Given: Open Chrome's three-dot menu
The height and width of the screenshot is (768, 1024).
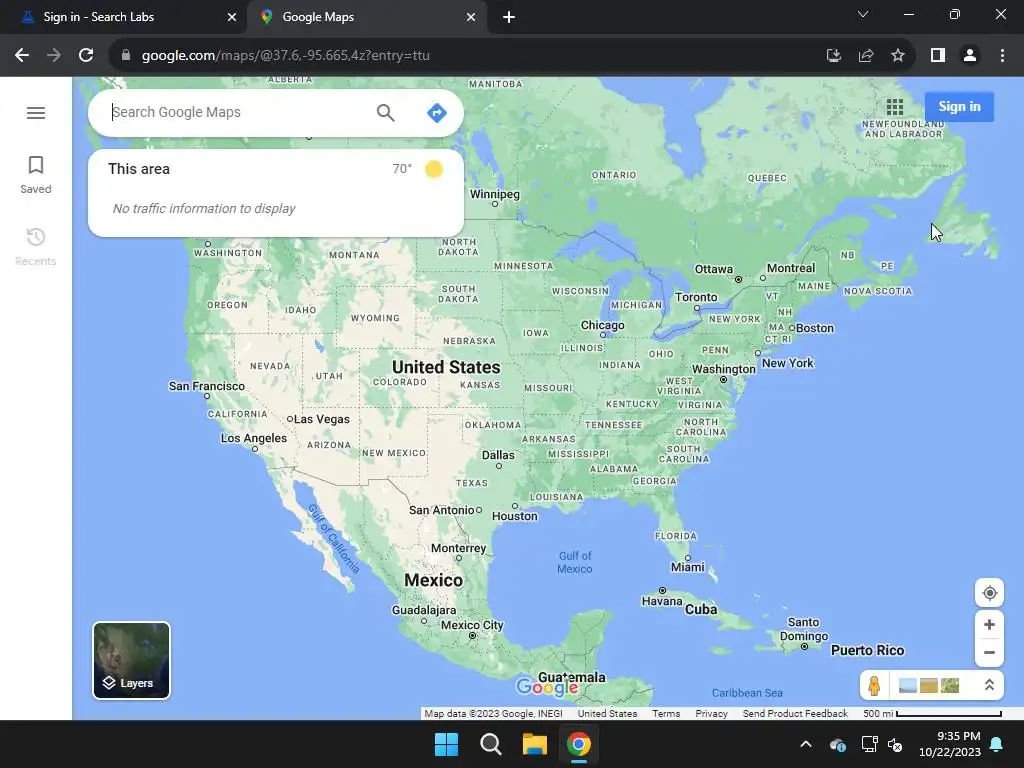Looking at the screenshot, I should point(1002,56).
